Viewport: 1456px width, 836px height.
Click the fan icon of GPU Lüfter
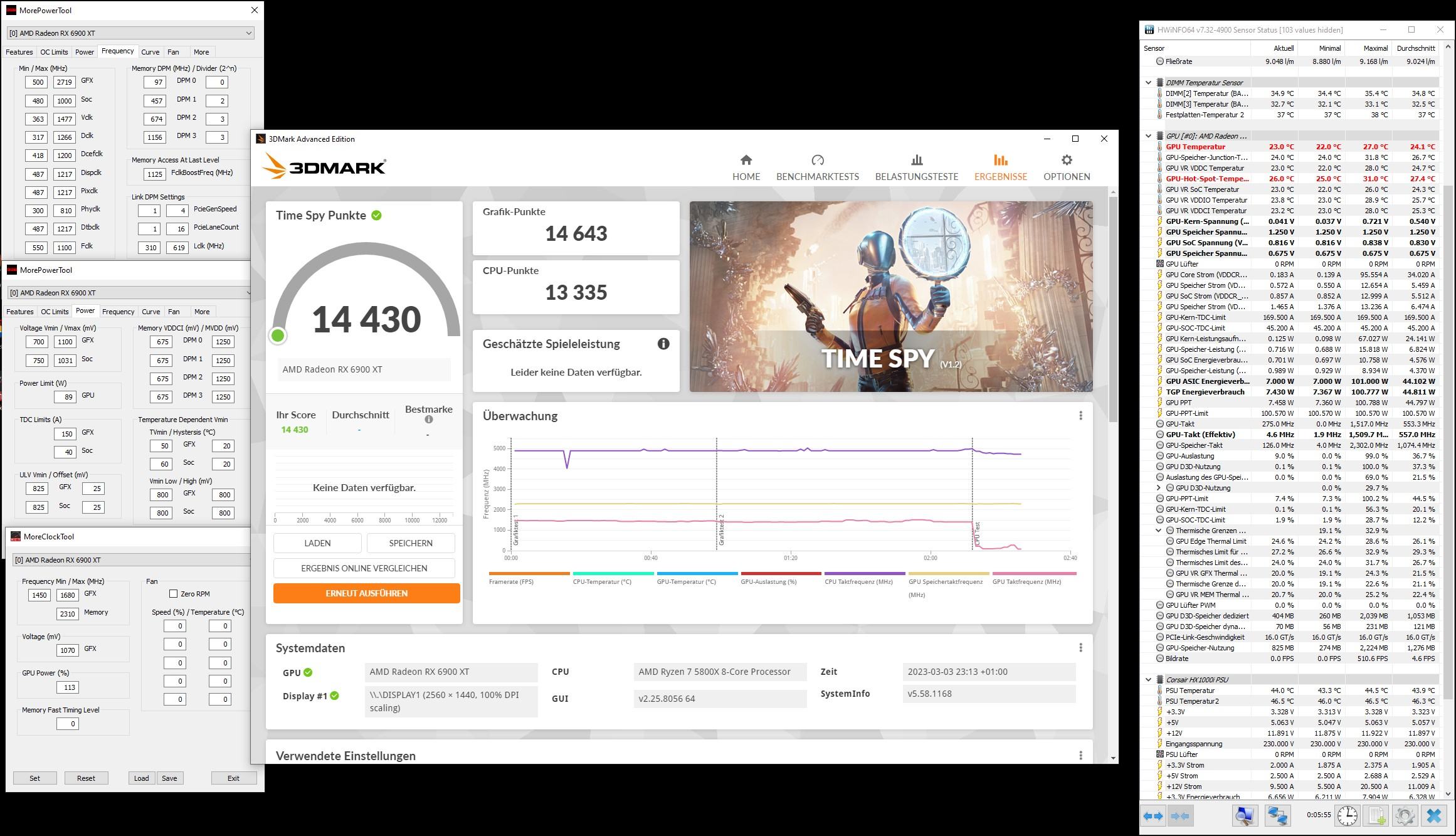coord(1160,264)
